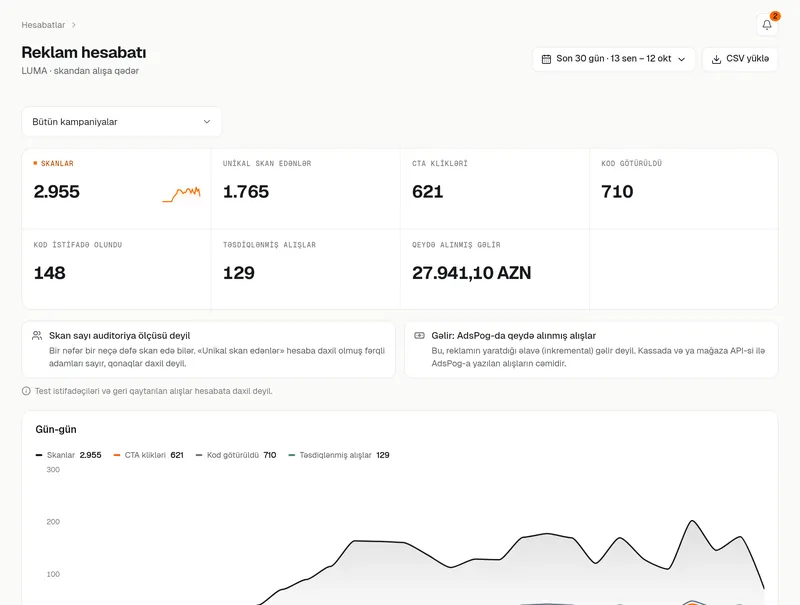This screenshot has height=605, width=800.
Task: Select the Kod istifadə olundu card
Action: [116, 269]
